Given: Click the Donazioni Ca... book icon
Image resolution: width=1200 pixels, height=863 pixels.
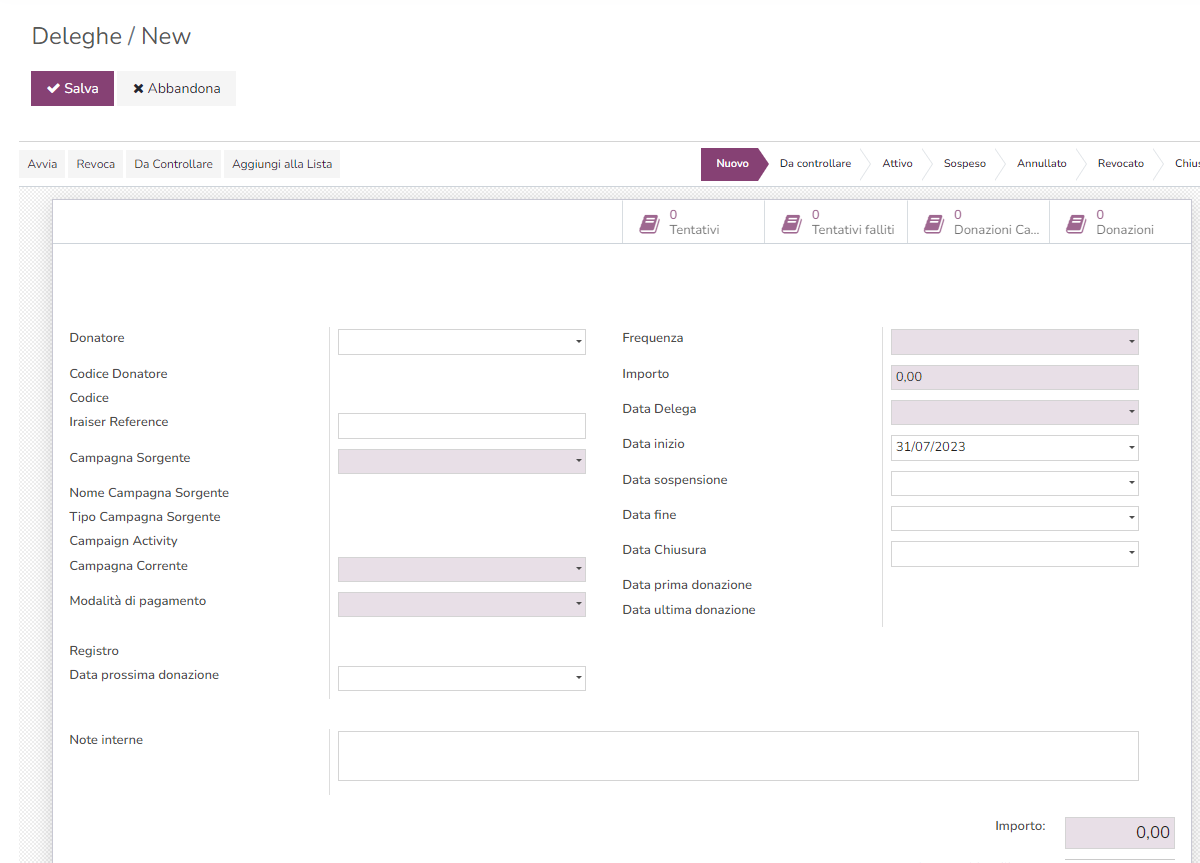Looking at the screenshot, I should [934, 223].
